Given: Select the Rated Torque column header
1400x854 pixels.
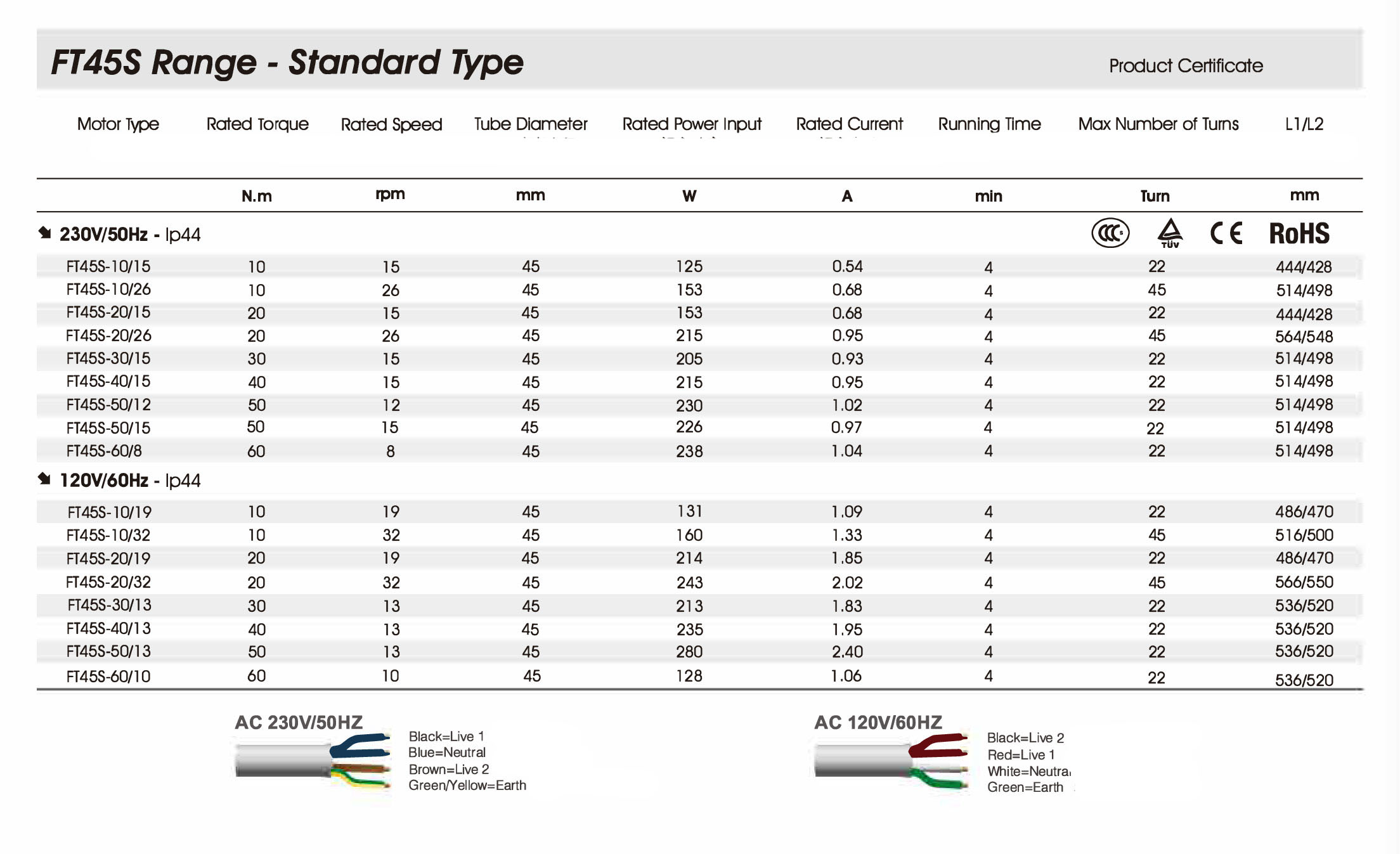Looking at the screenshot, I should coord(257,124).
